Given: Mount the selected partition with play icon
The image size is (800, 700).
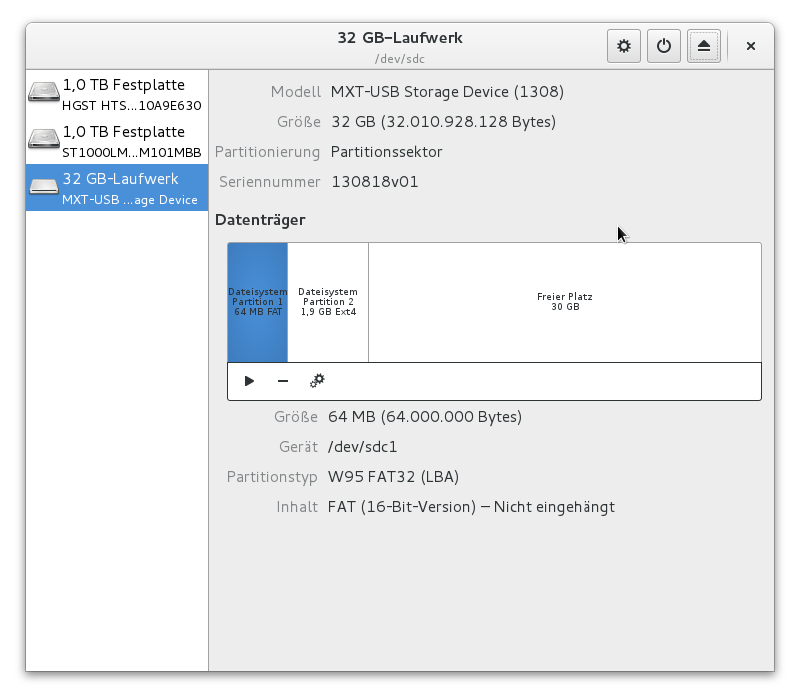Looking at the screenshot, I should tap(249, 381).
